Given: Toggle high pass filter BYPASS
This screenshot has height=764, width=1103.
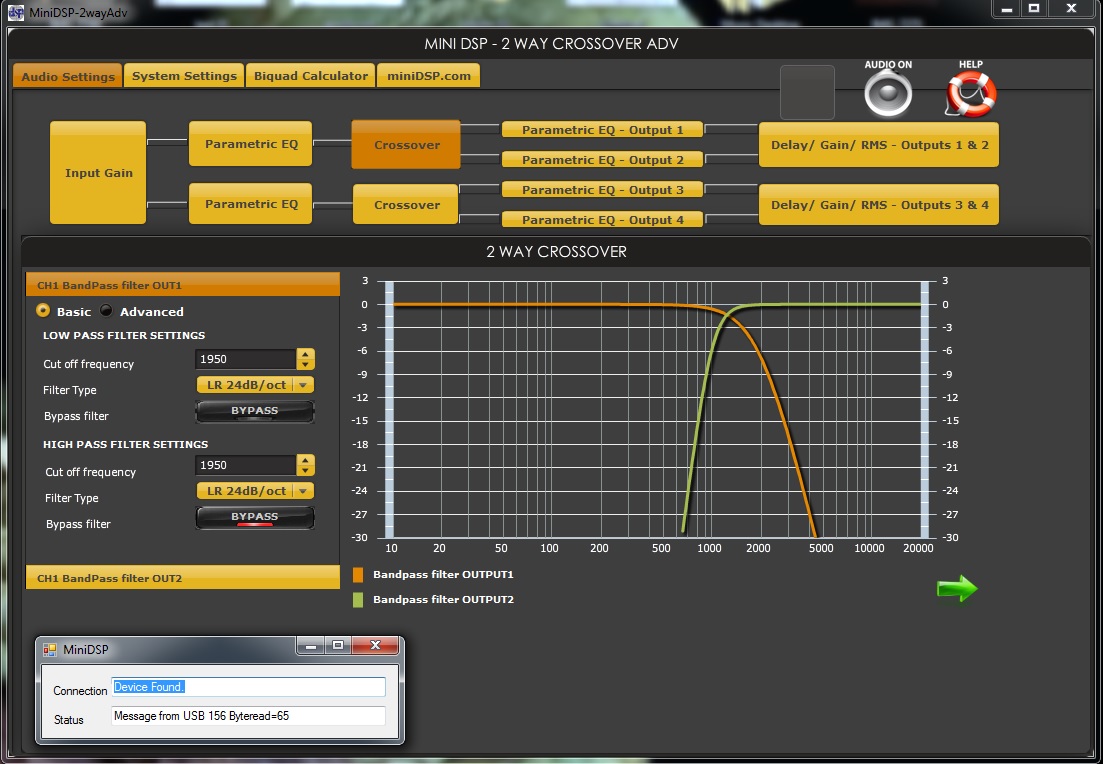Looking at the screenshot, I should point(255,517).
